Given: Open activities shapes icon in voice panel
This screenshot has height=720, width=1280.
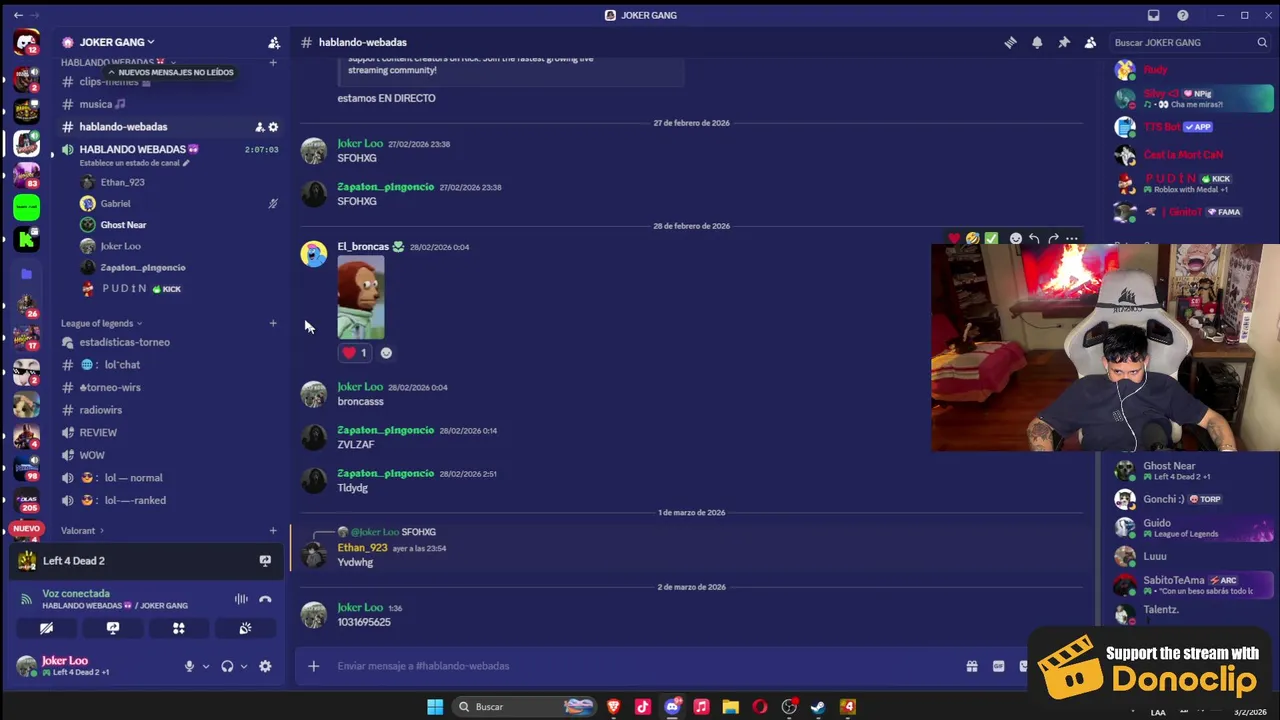Looking at the screenshot, I should [x=179, y=628].
